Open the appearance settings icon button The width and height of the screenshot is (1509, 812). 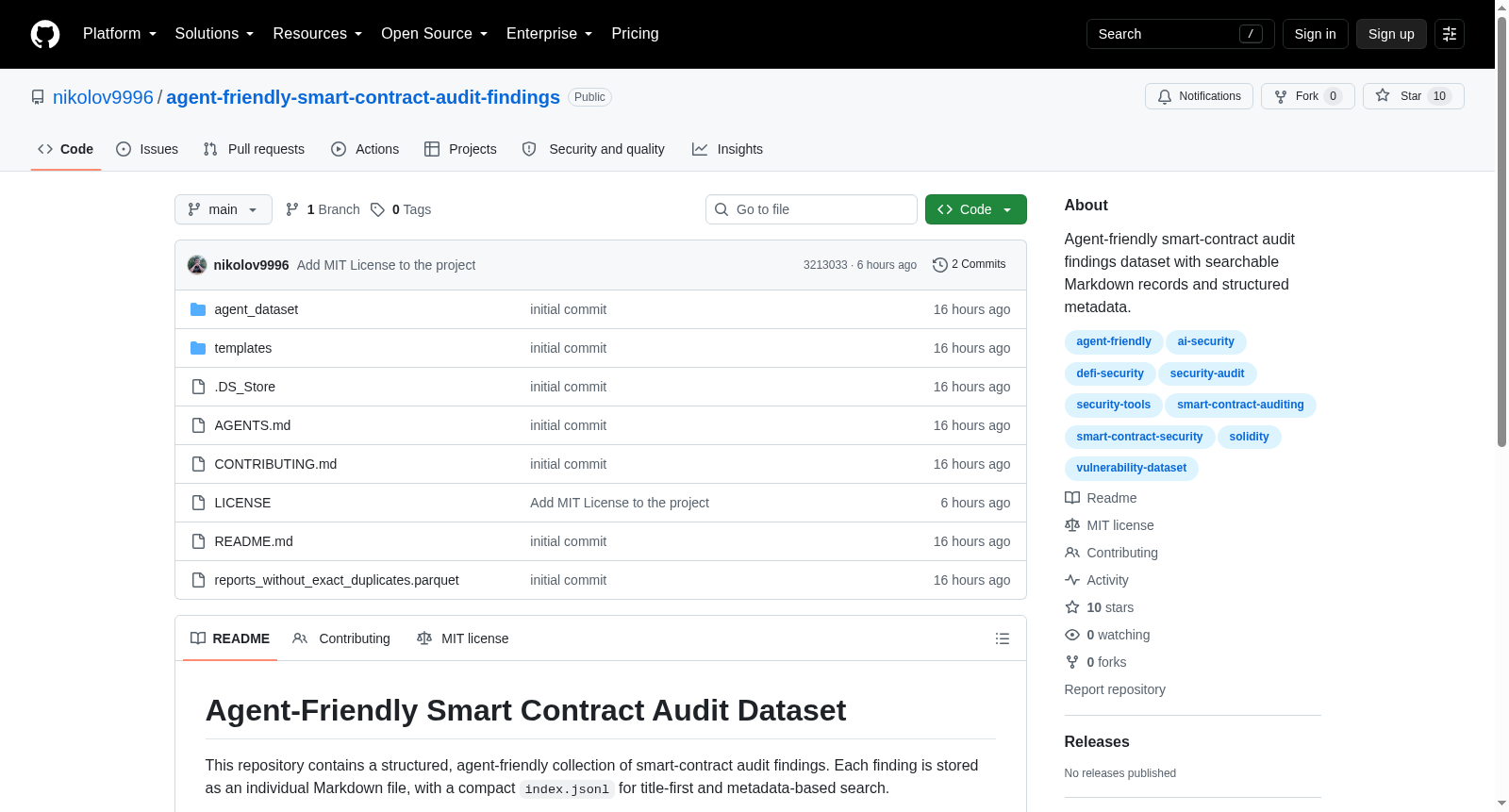point(1450,34)
